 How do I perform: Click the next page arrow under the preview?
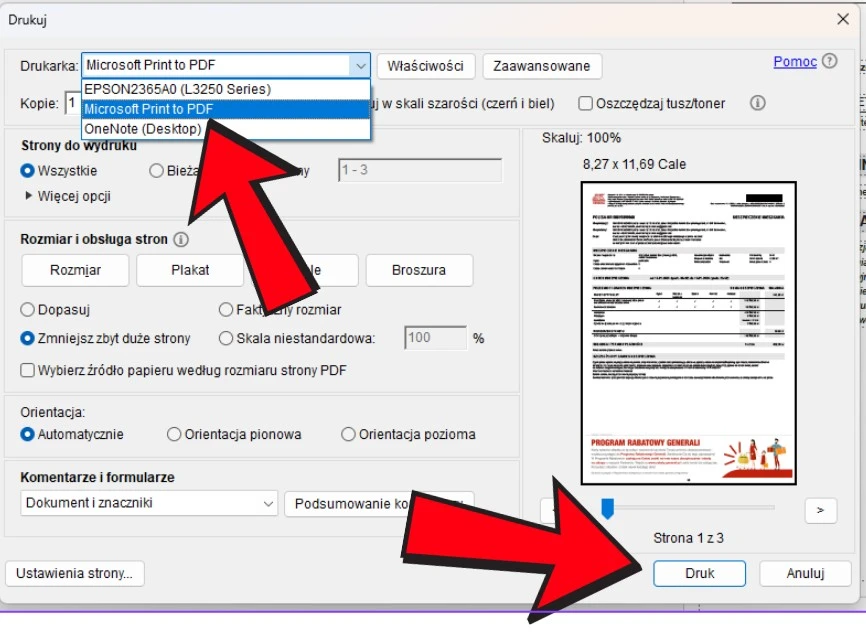pyautogui.click(x=820, y=511)
